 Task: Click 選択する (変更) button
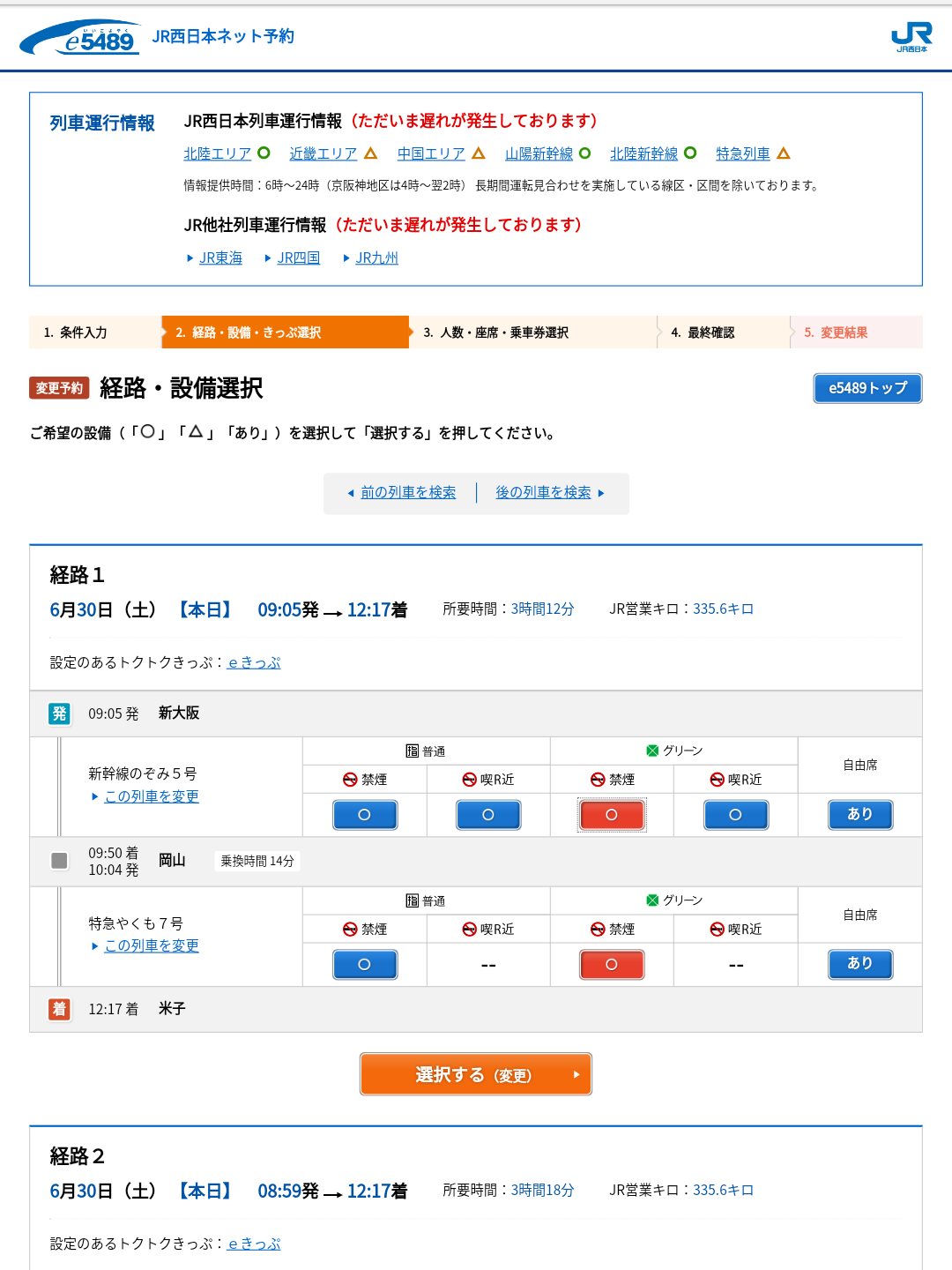[476, 1074]
